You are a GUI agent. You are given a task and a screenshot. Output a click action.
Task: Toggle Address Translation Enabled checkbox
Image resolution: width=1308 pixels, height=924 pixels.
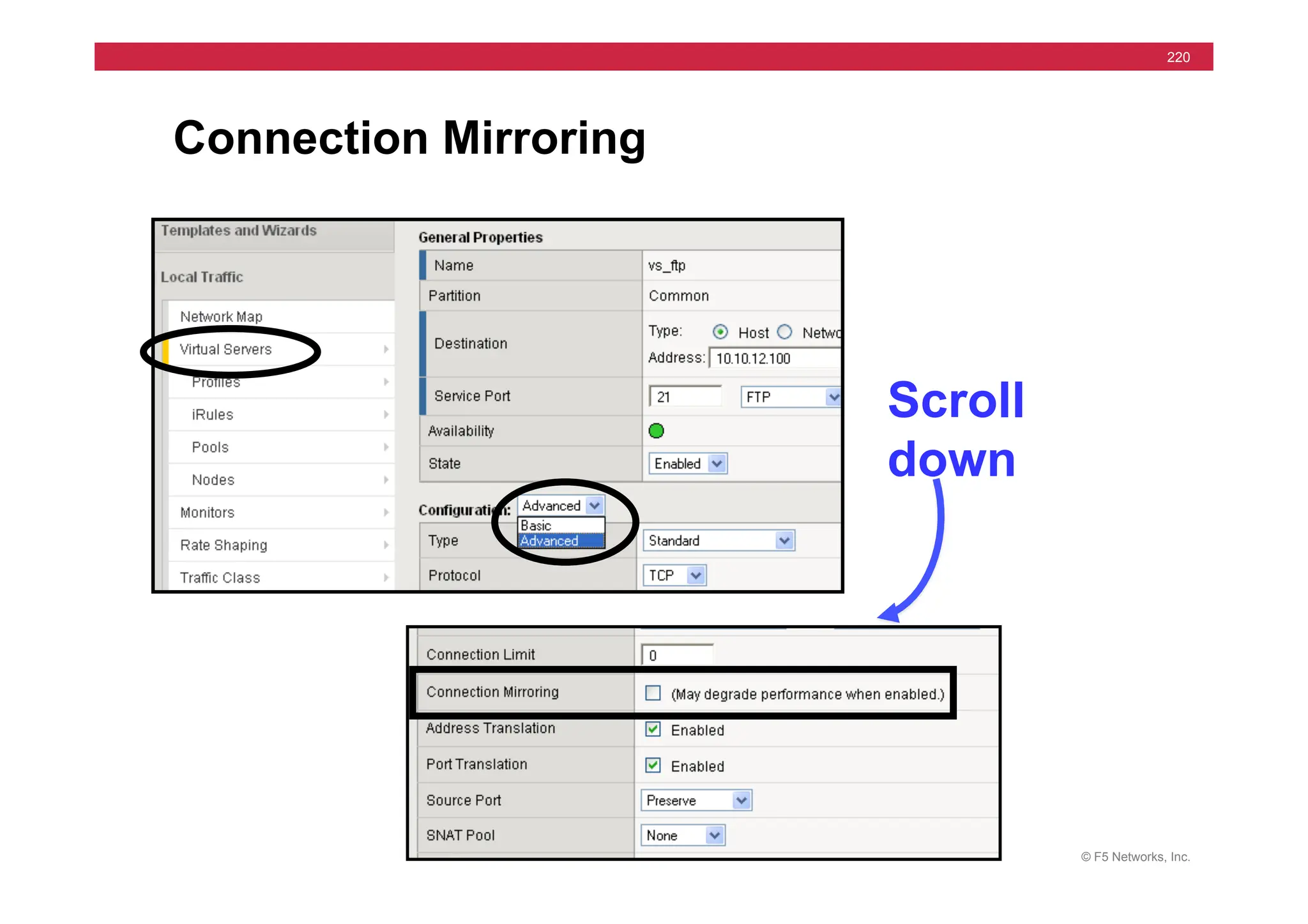coord(653,729)
